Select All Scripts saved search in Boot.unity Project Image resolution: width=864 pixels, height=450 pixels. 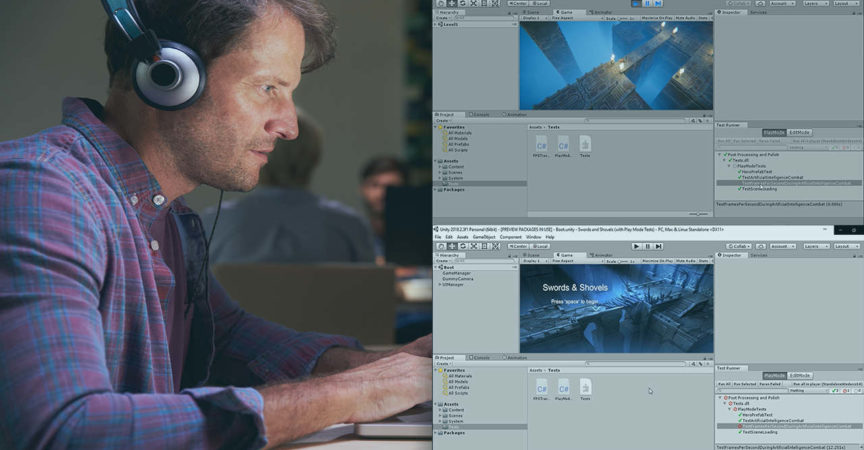(456, 393)
